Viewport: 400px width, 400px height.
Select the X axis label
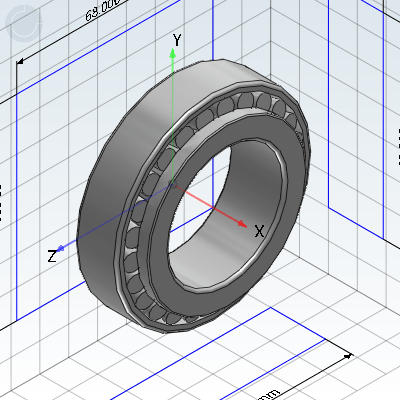pyautogui.click(x=259, y=231)
